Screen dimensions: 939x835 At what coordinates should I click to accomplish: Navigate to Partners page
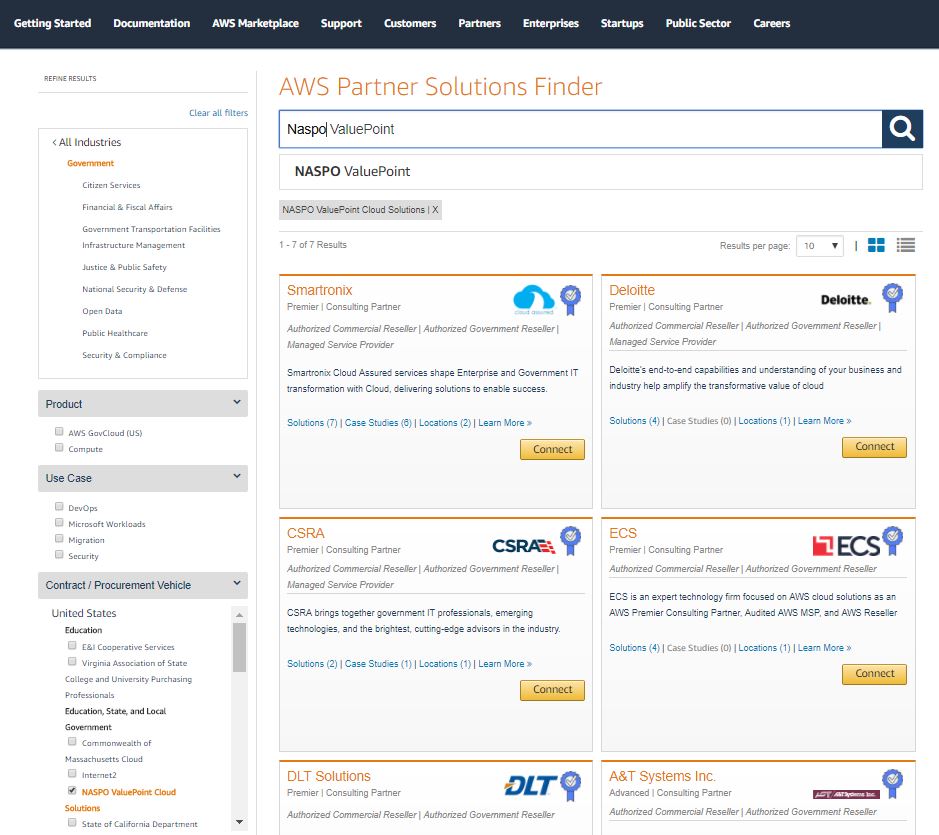[480, 23]
